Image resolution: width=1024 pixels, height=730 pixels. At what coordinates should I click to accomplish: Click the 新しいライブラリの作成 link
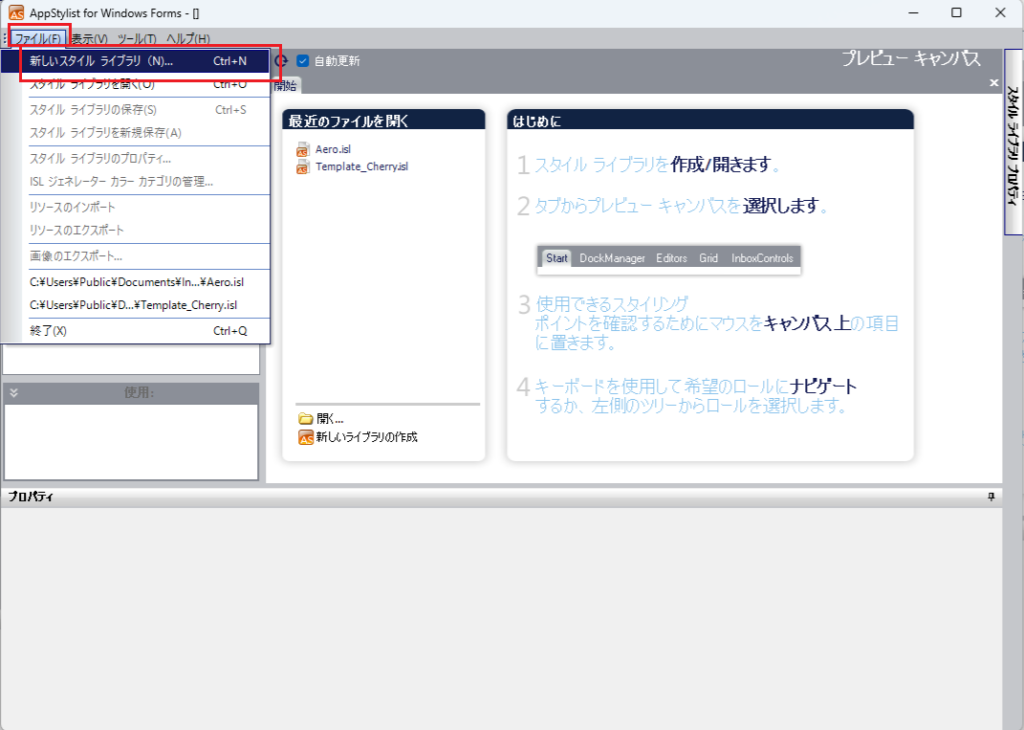(366, 437)
